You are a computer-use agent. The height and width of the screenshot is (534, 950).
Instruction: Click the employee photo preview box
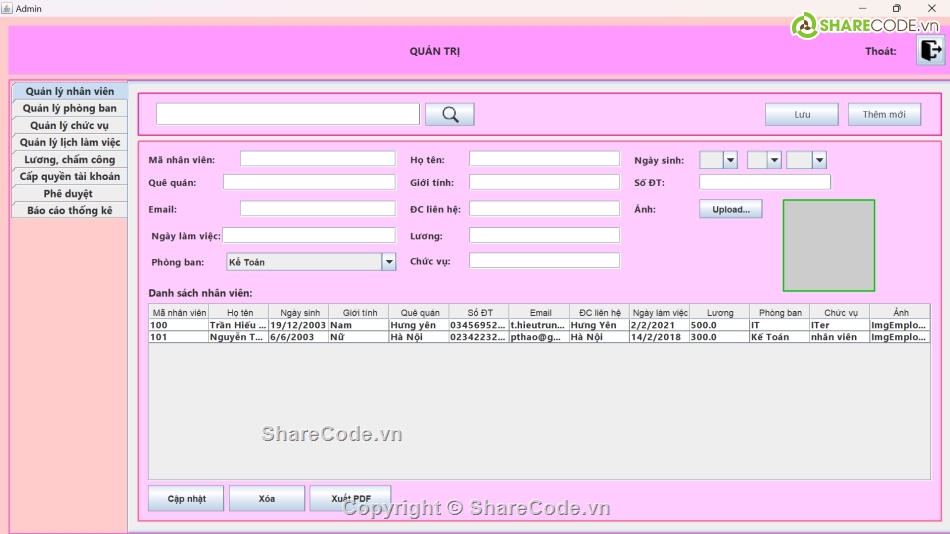point(828,245)
